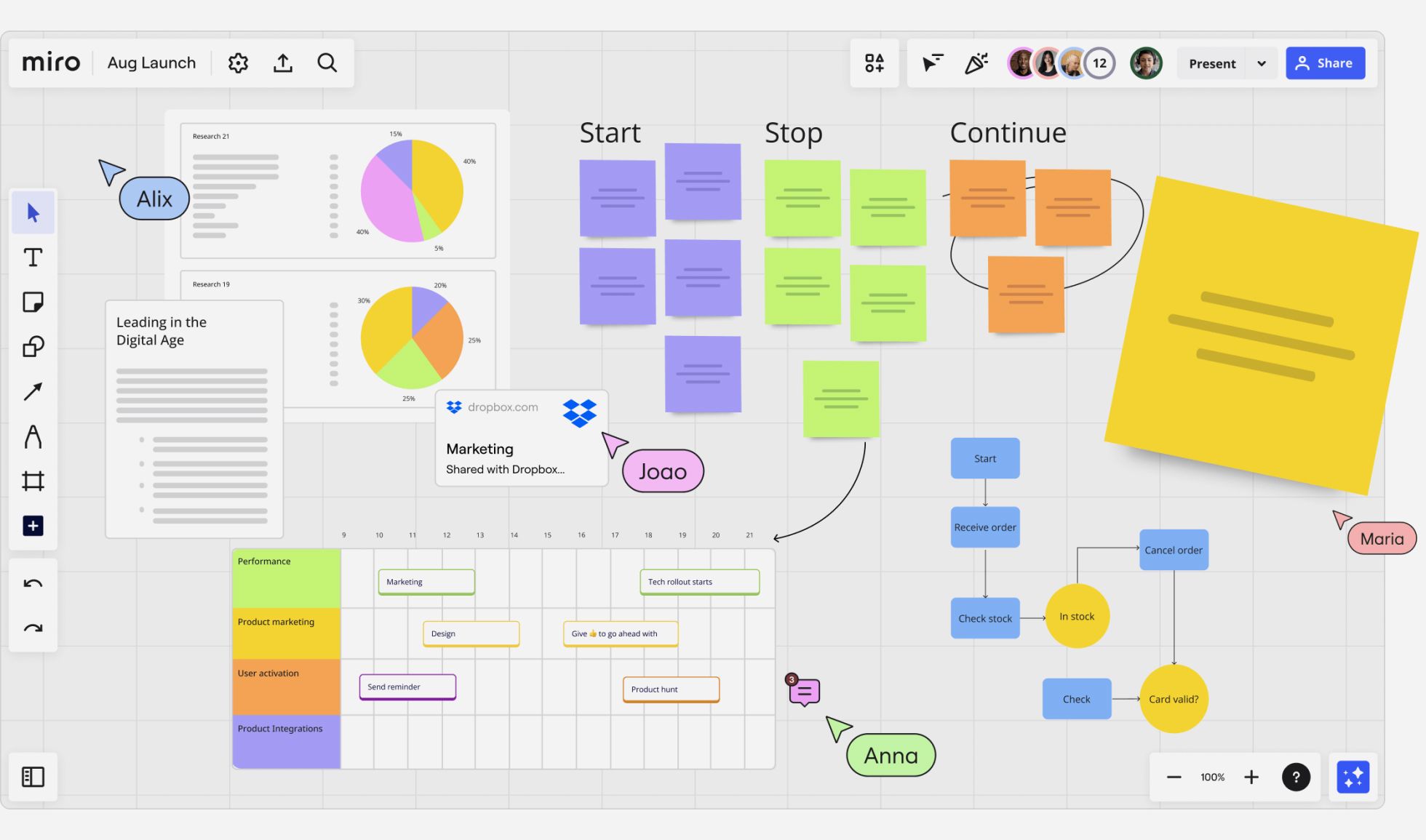1426x840 pixels.
Task: Open the comment thread with 3 replies
Action: pos(805,692)
